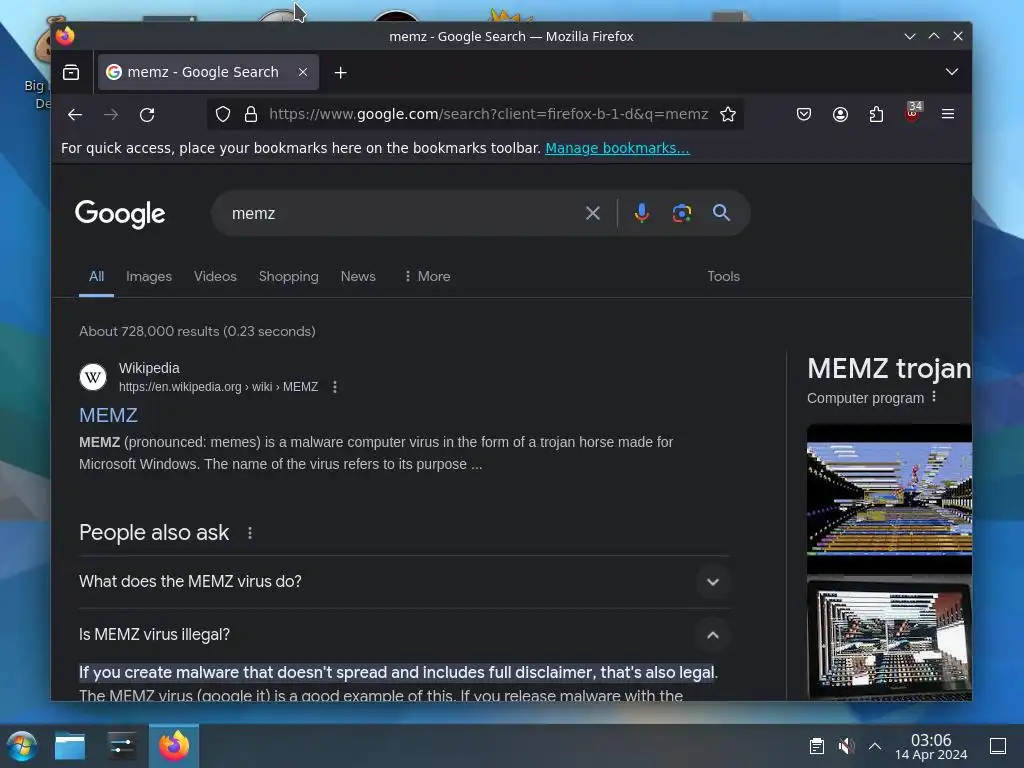1024x768 pixels.
Task: Click the About 728,000 results text
Action: point(197,331)
